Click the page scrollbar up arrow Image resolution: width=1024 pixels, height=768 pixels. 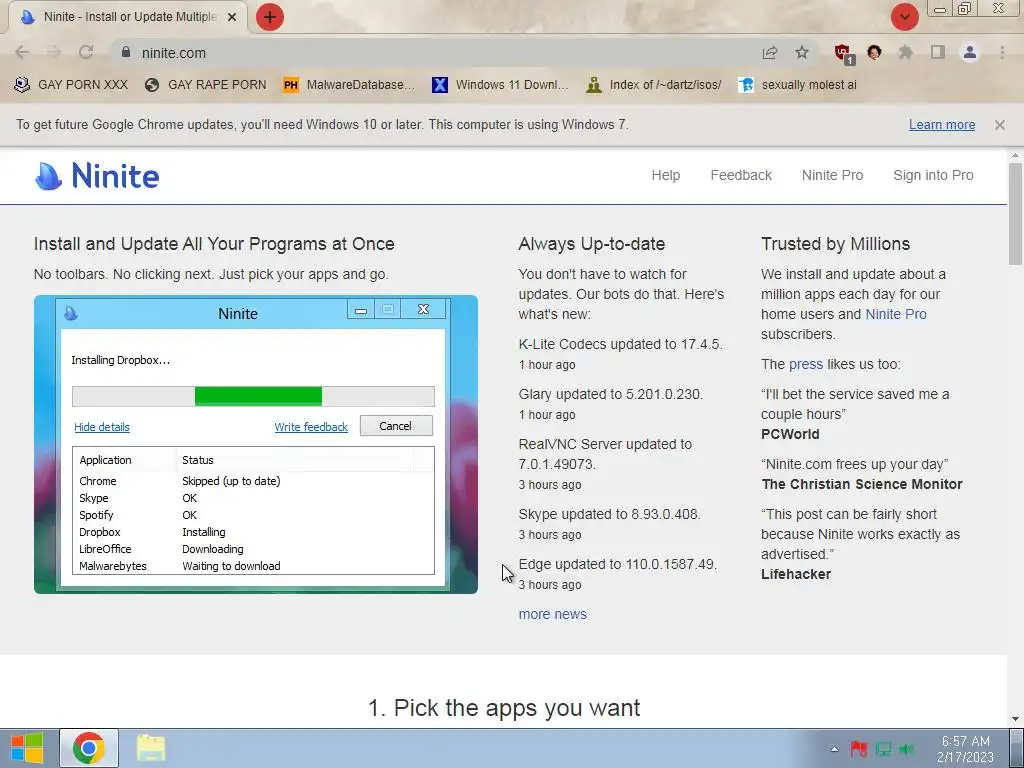point(1015,155)
